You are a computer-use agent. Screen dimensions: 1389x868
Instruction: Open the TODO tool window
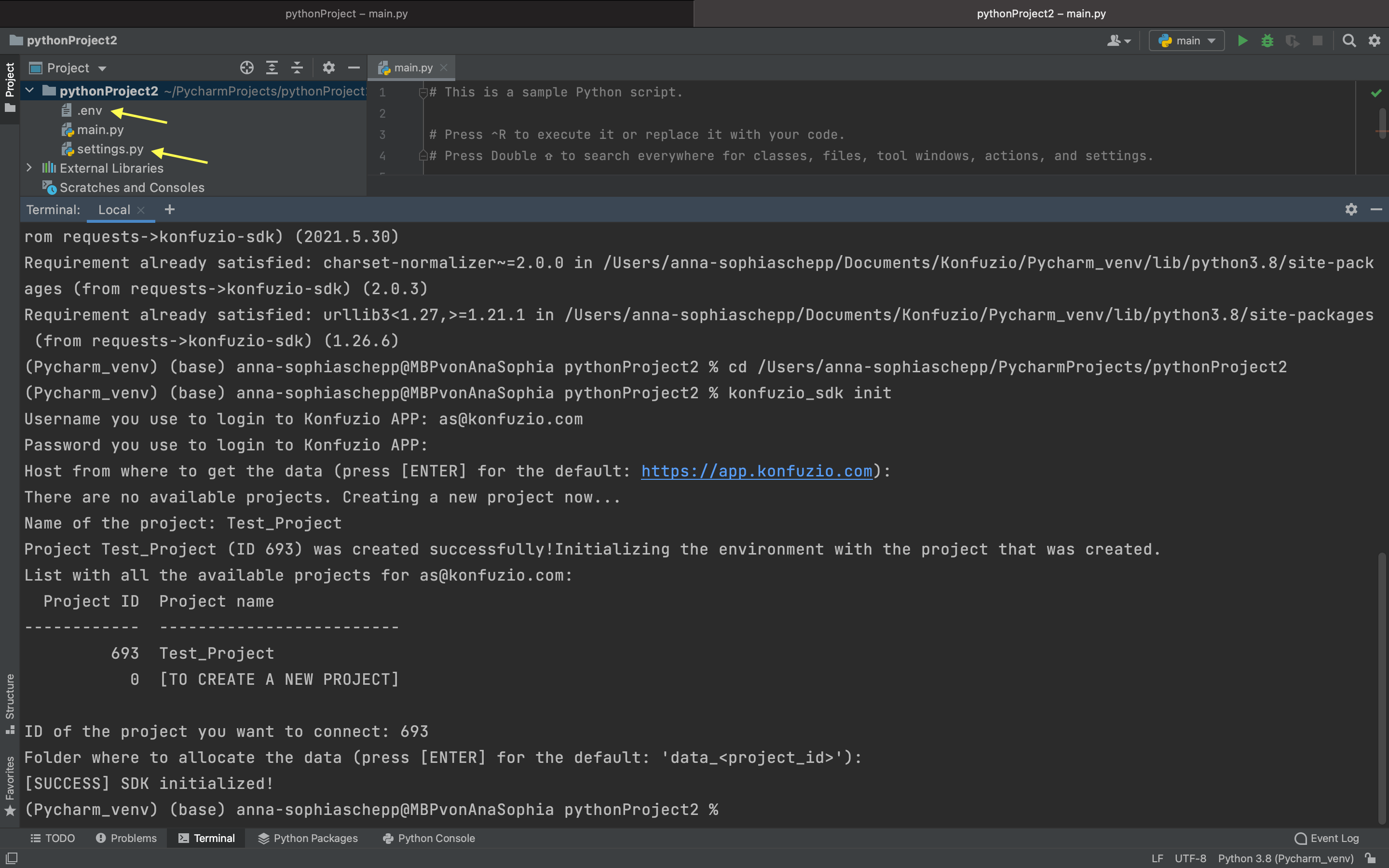pos(52,838)
